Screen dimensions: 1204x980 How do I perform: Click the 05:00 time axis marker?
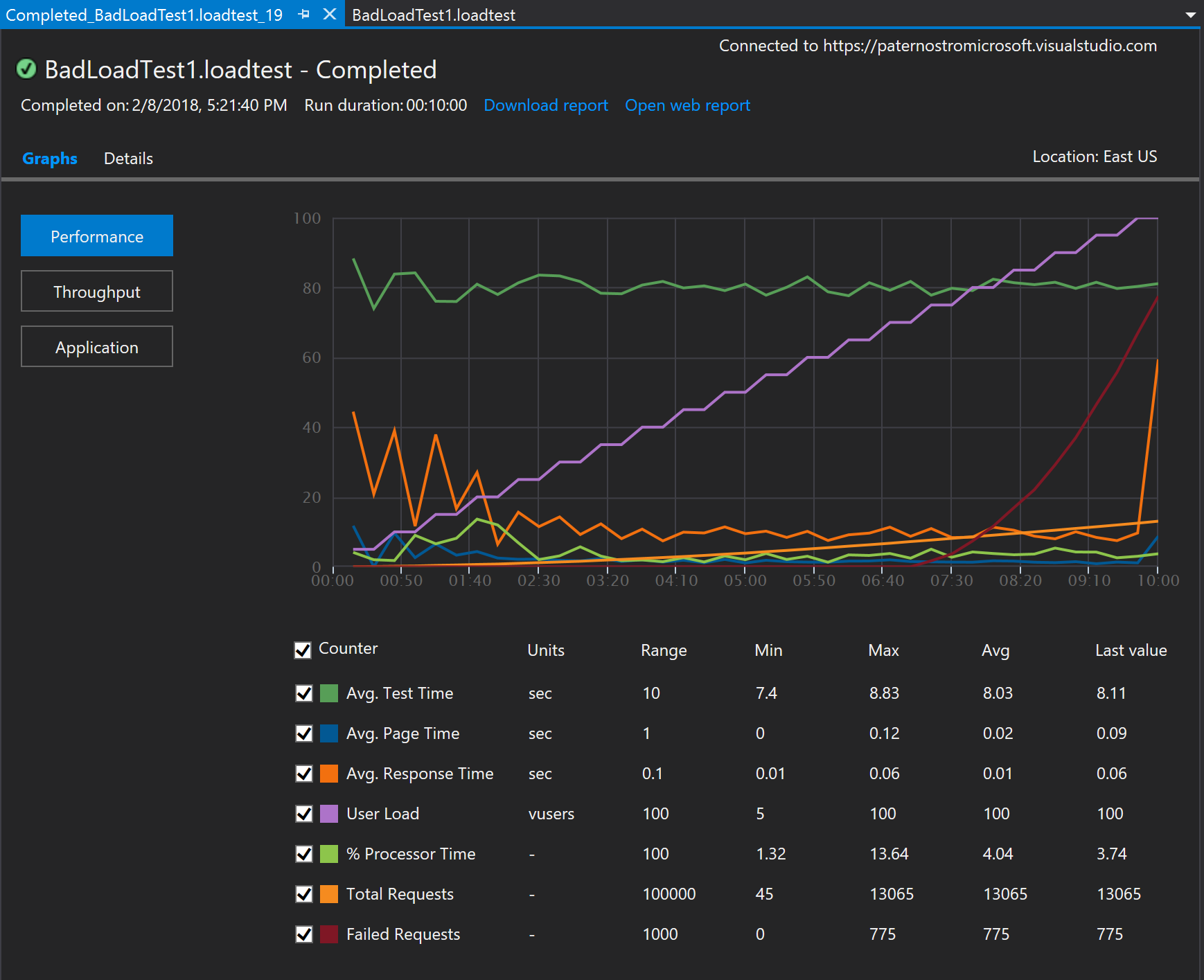point(745,580)
